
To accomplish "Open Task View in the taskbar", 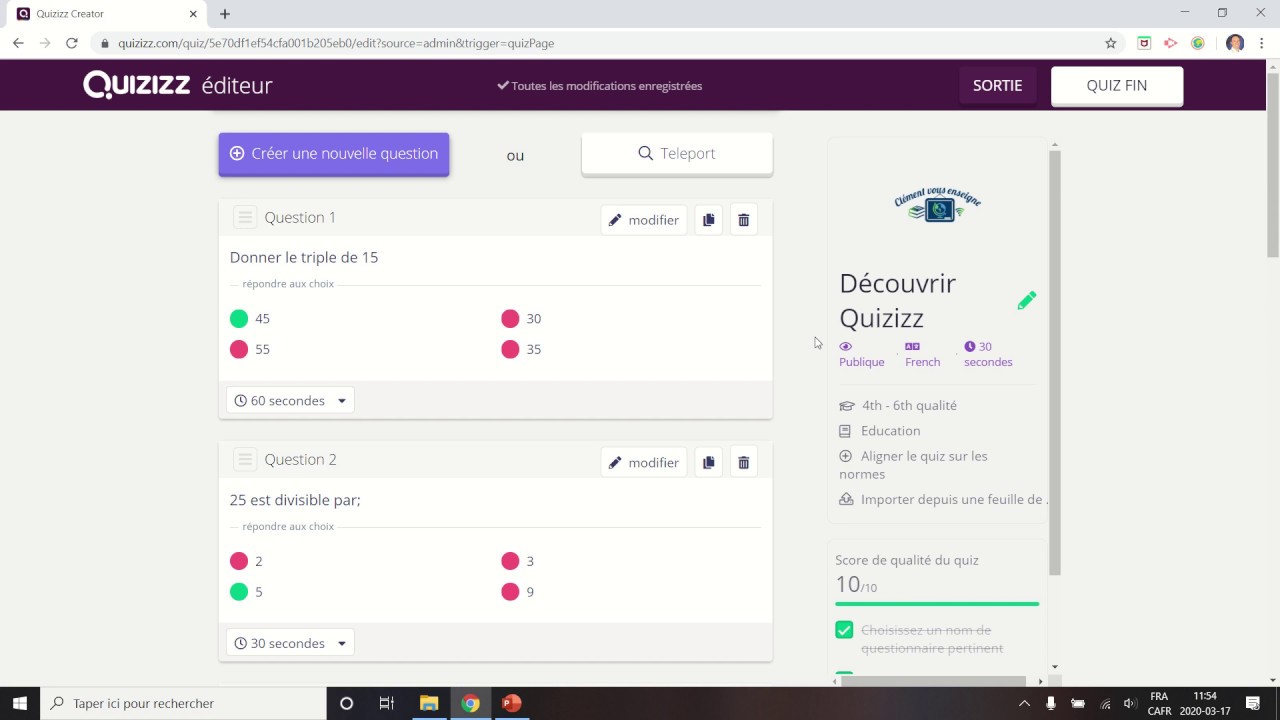I will coord(387,703).
